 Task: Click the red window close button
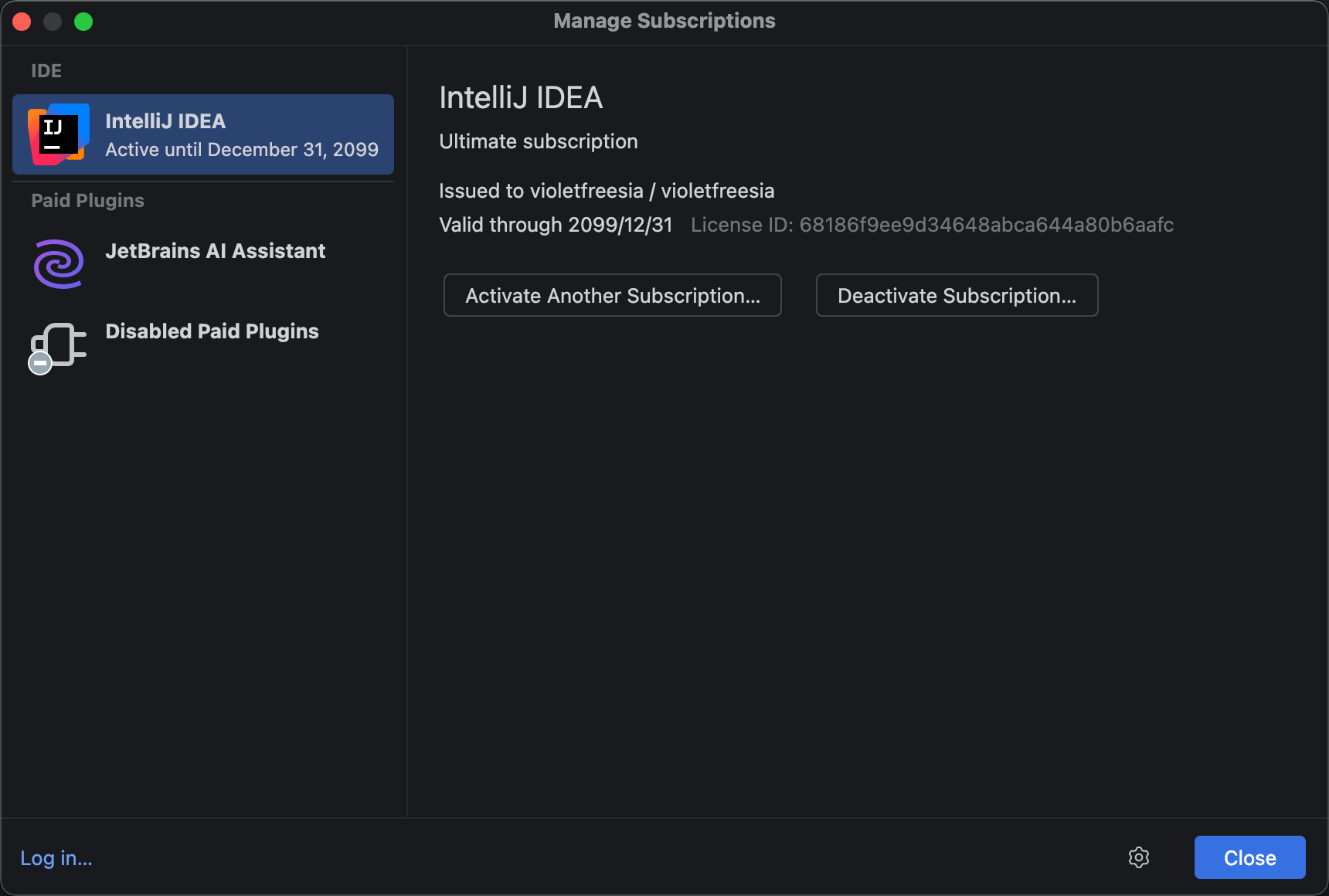coord(22,22)
